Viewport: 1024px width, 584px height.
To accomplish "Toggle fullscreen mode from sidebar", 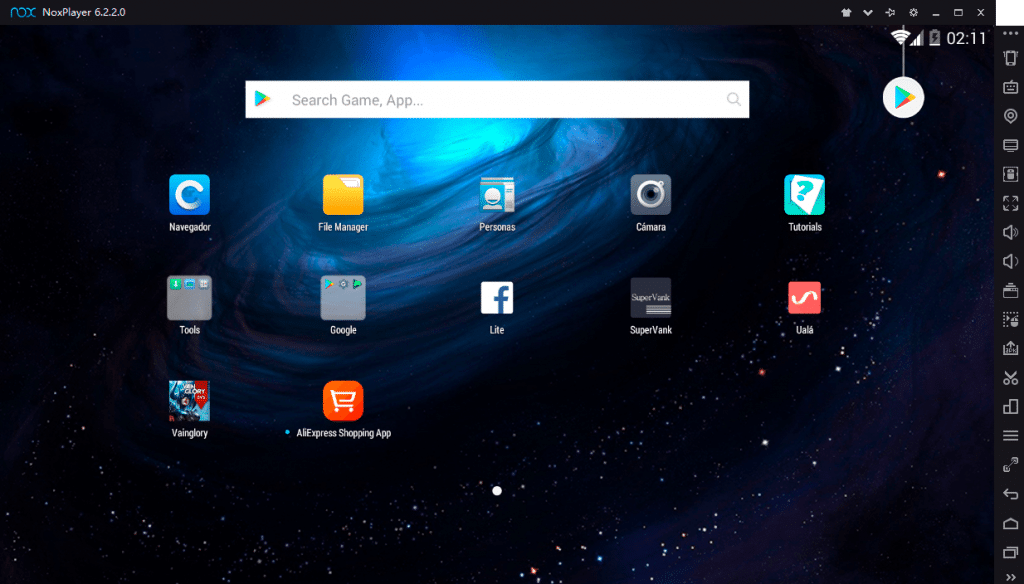I will [x=1010, y=203].
